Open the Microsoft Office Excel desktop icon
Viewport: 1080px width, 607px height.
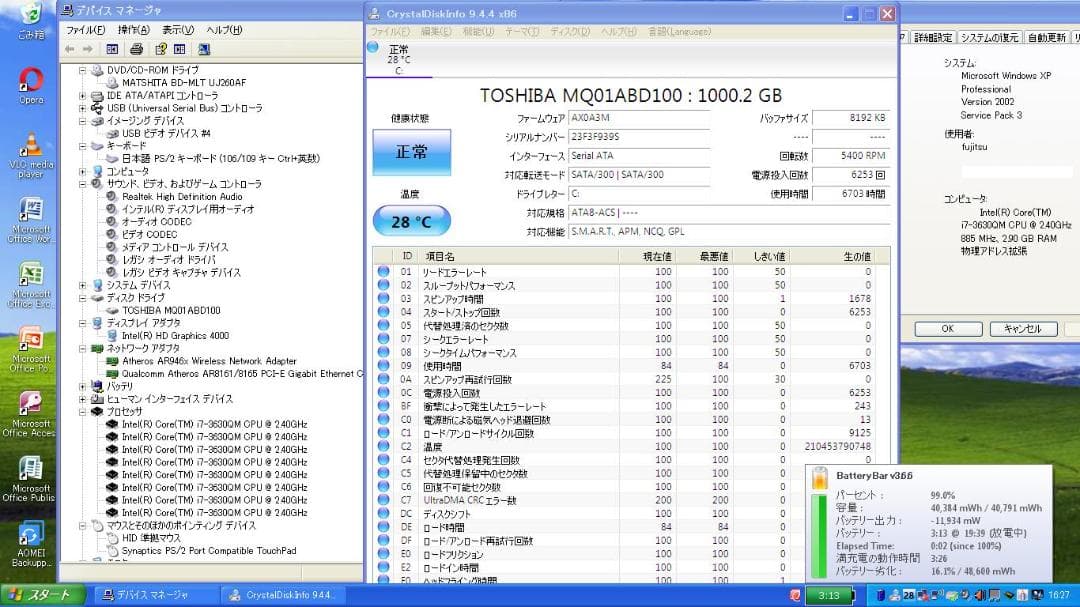pyautogui.click(x=30, y=285)
